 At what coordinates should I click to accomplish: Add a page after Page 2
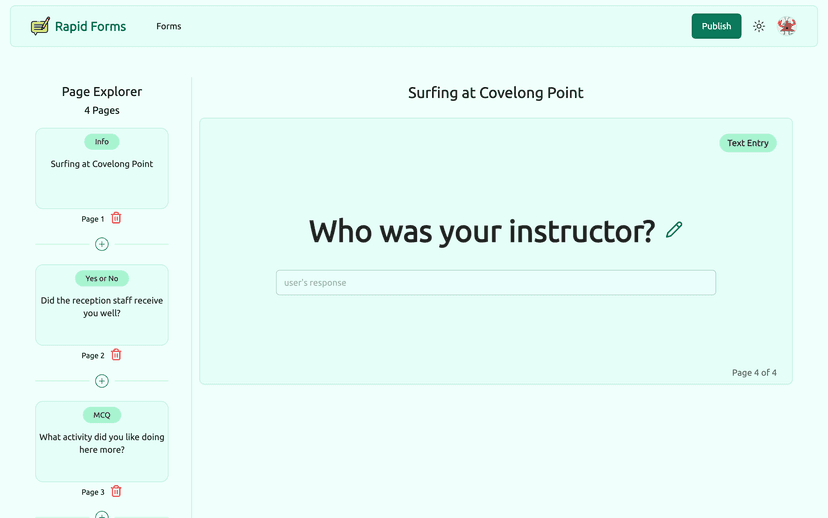click(102, 381)
